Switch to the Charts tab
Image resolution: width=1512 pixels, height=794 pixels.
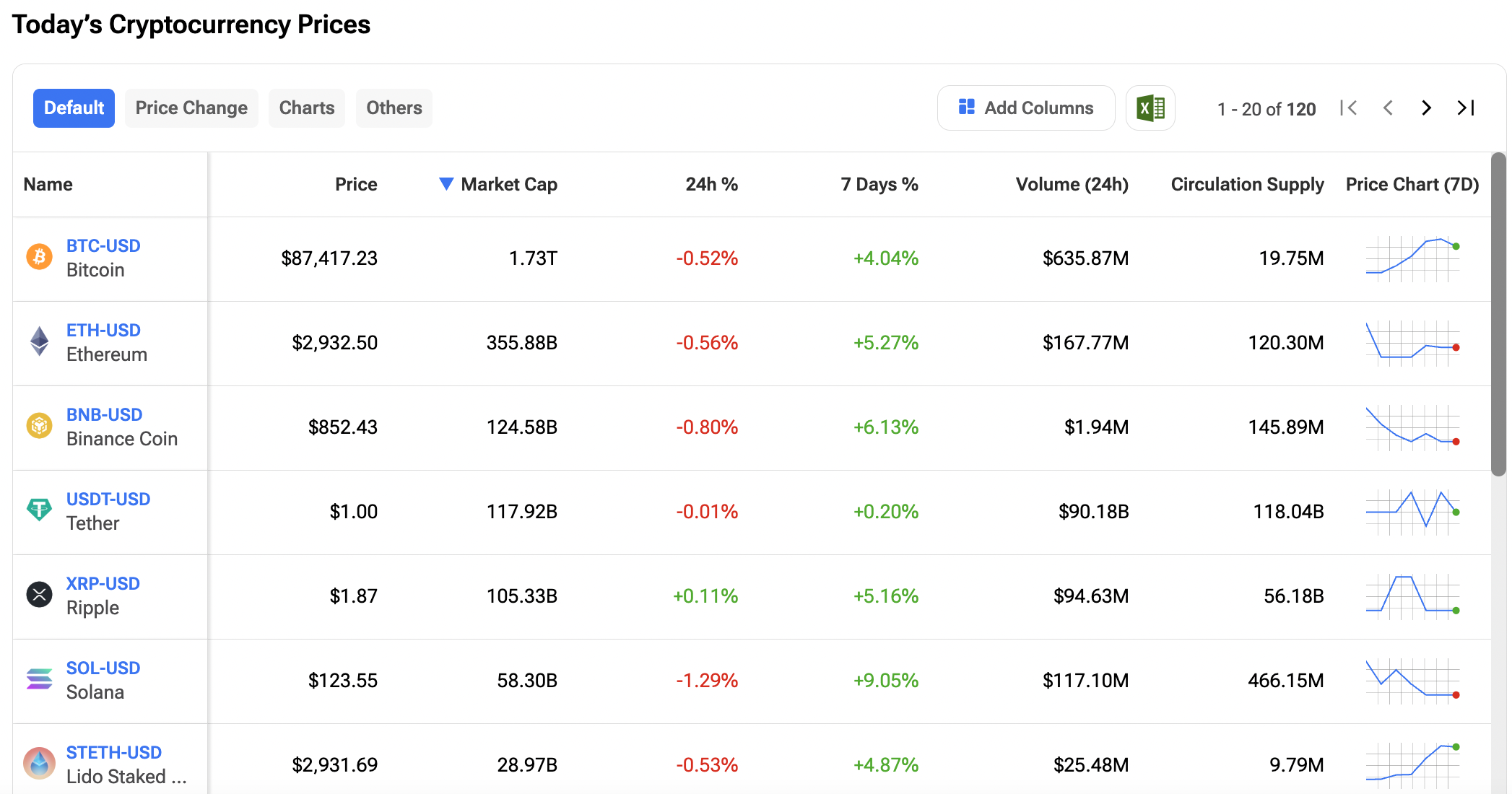[307, 108]
